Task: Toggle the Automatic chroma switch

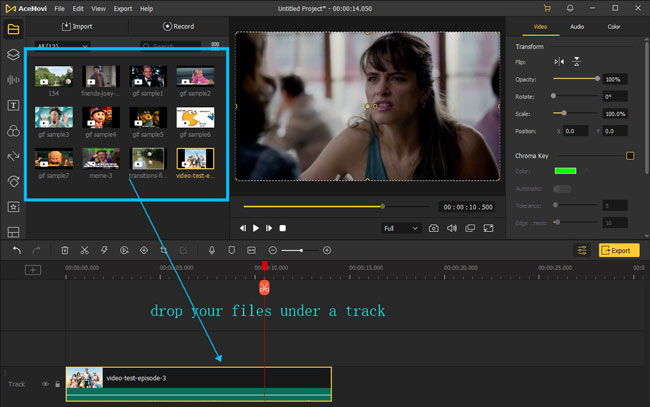Action: point(562,189)
